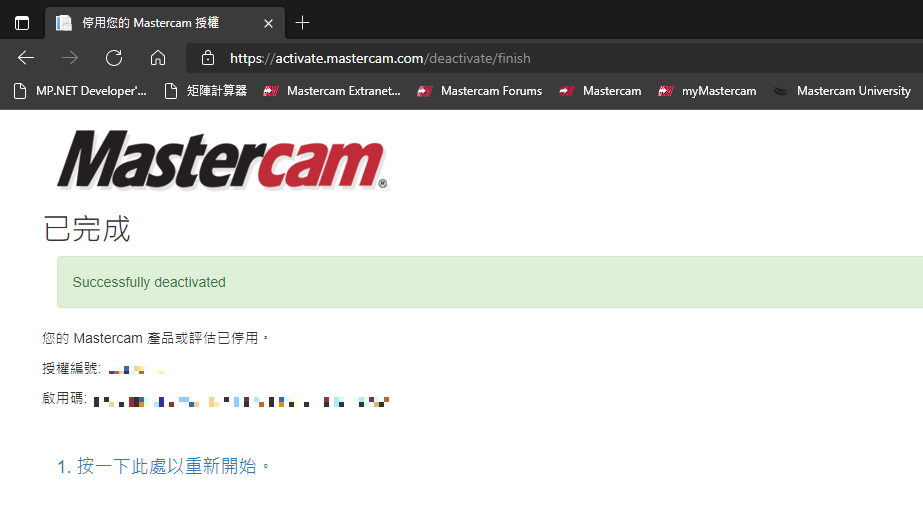The height and width of the screenshot is (507, 923).
Task: Click the Mastercam bookmark favicon
Action: [x=566, y=91]
